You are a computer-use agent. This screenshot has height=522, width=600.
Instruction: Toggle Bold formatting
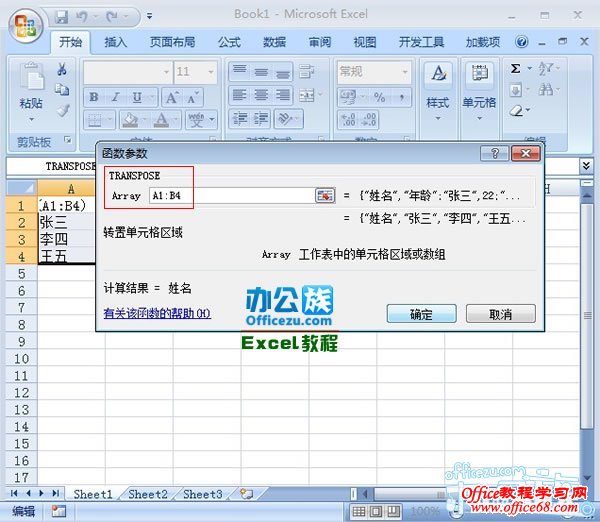point(94,97)
